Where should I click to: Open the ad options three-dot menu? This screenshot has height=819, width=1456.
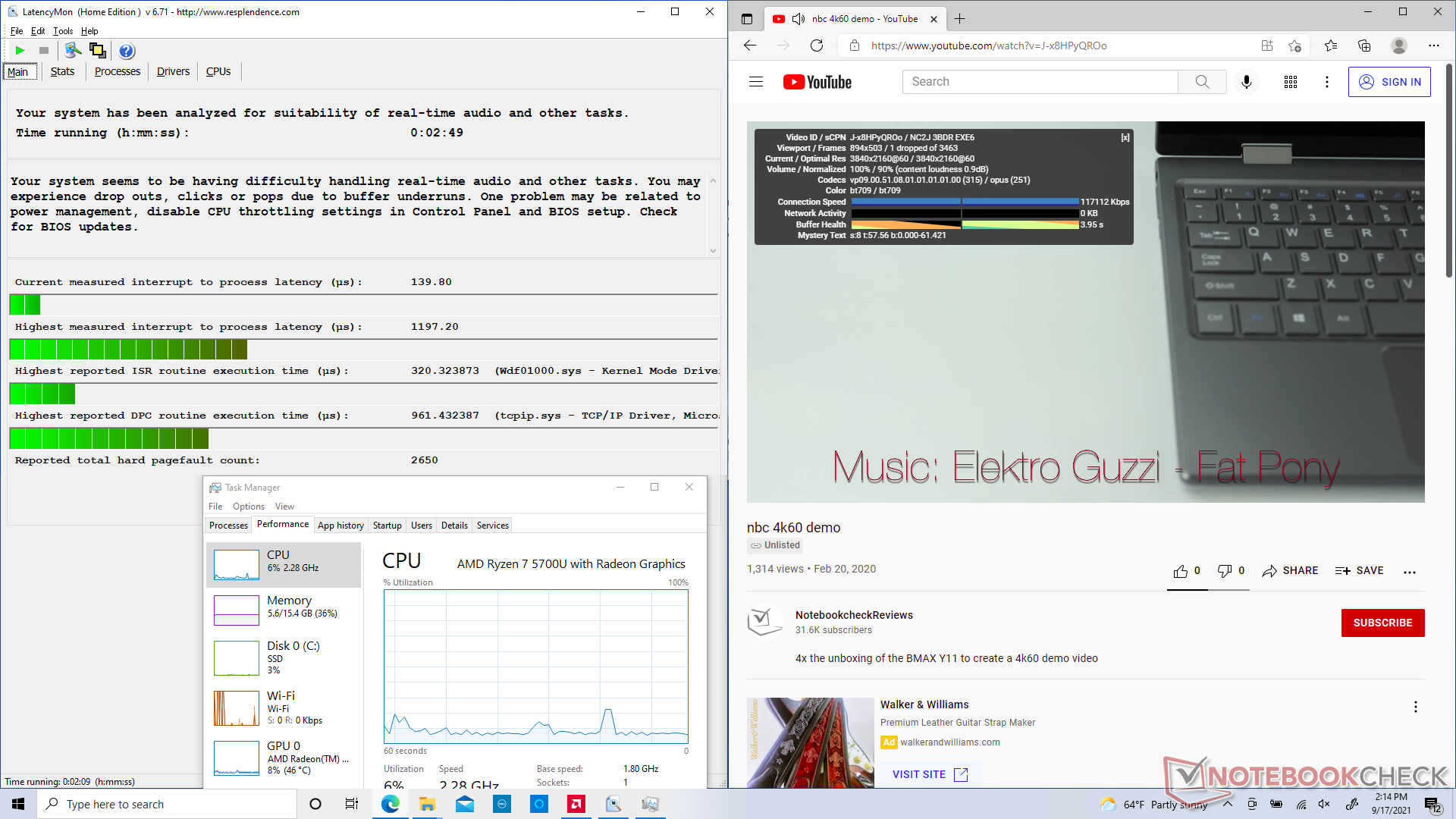tap(1415, 707)
